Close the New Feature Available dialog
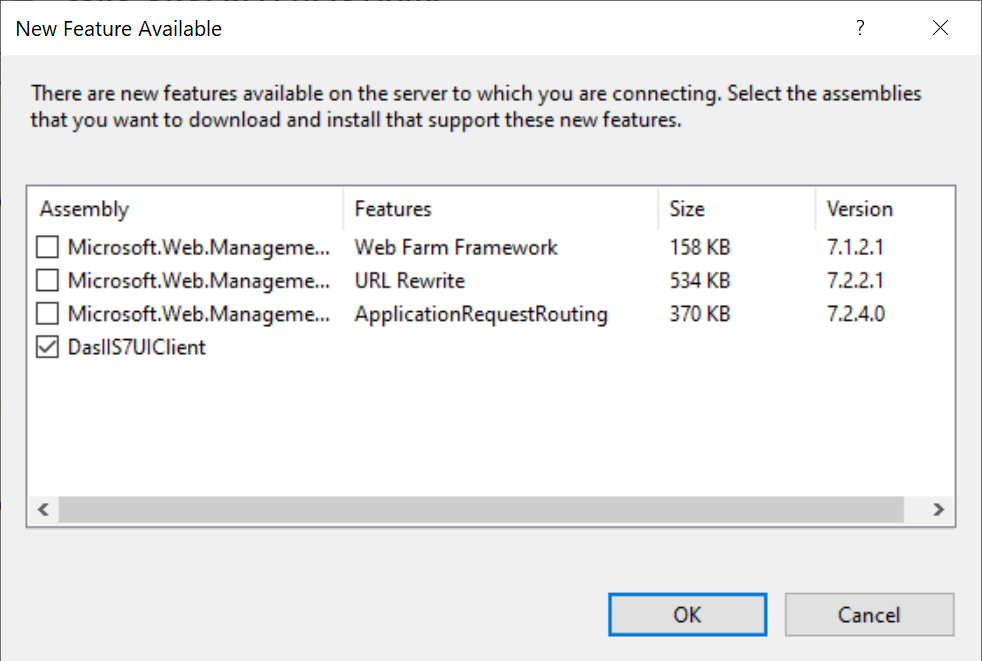 pyautogui.click(x=940, y=29)
